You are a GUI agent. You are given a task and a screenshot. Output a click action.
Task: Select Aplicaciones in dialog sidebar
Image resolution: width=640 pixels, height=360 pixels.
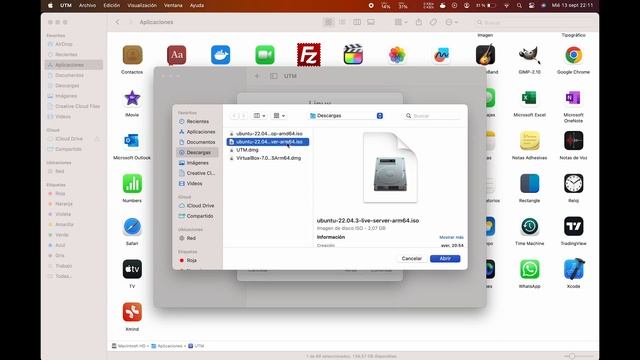pos(197,132)
